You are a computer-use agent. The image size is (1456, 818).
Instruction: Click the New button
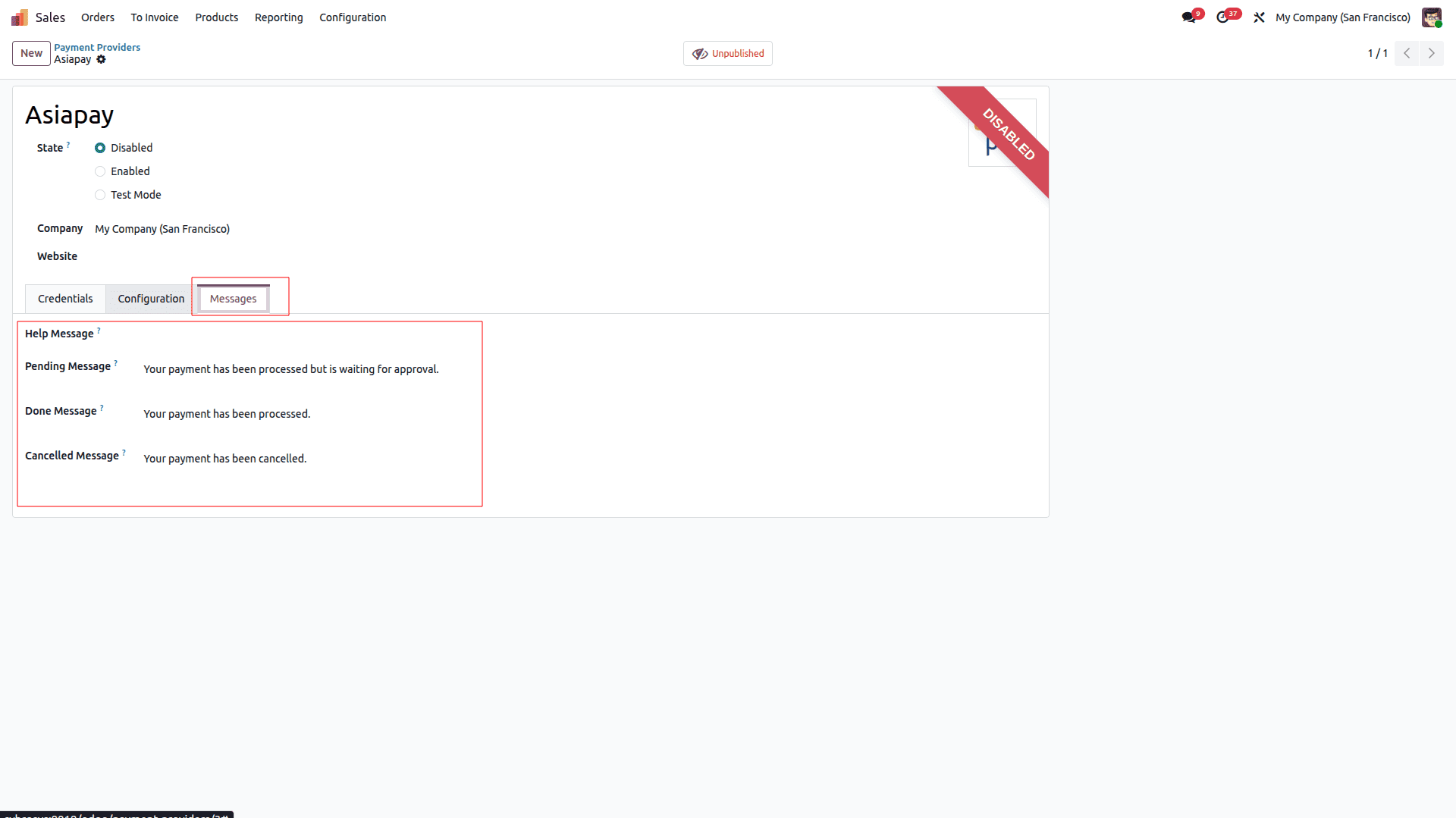[30, 53]
